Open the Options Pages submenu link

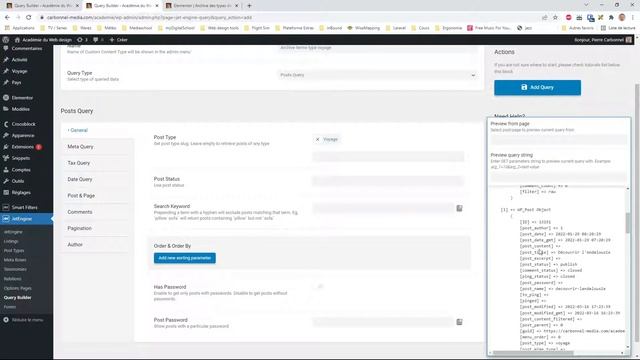pyautogui.click(x=18, y=288)
